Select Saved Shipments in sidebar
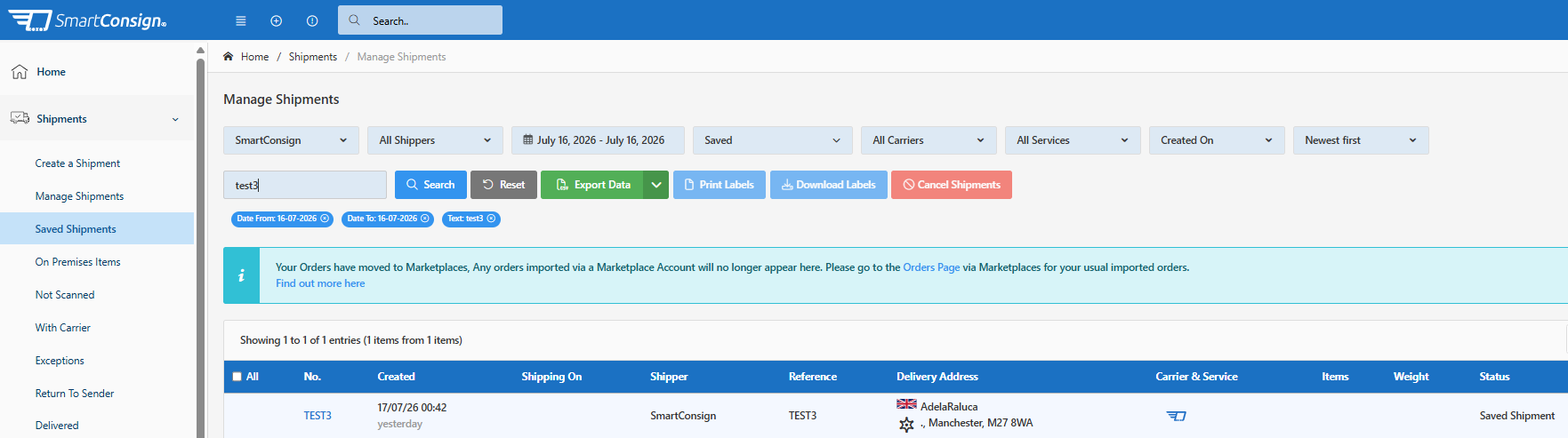Screen dimensions: 1568x438 tap(97, 228)
